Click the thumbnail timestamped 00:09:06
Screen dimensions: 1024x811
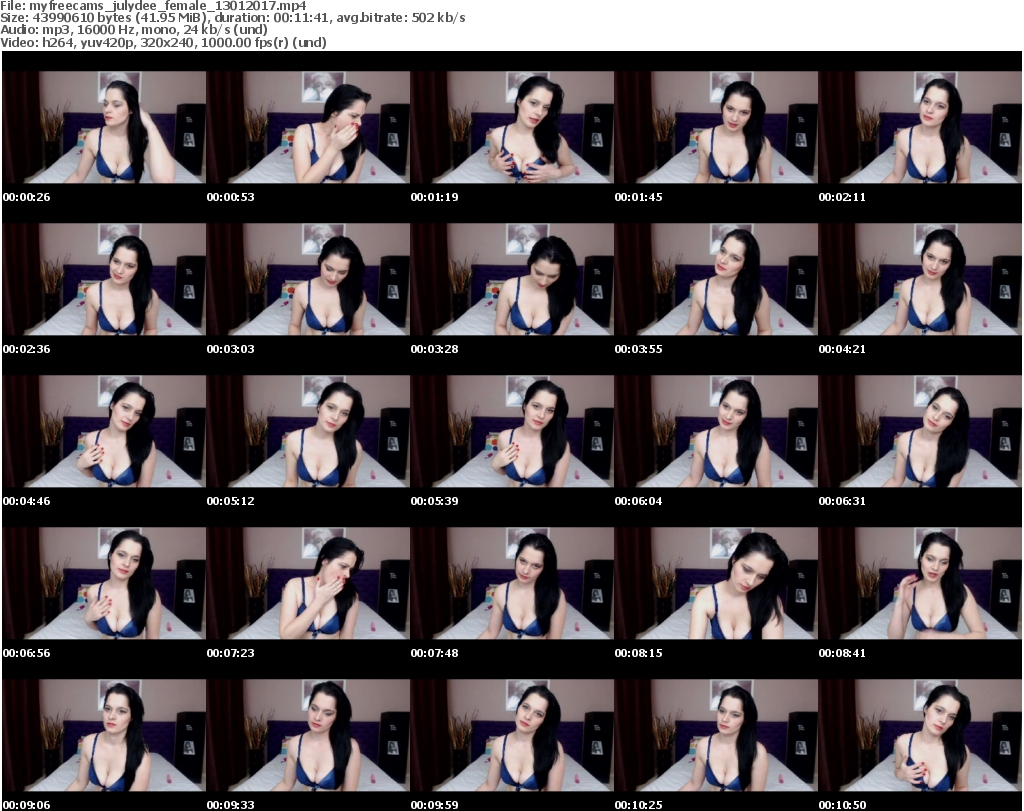[104, 736]
